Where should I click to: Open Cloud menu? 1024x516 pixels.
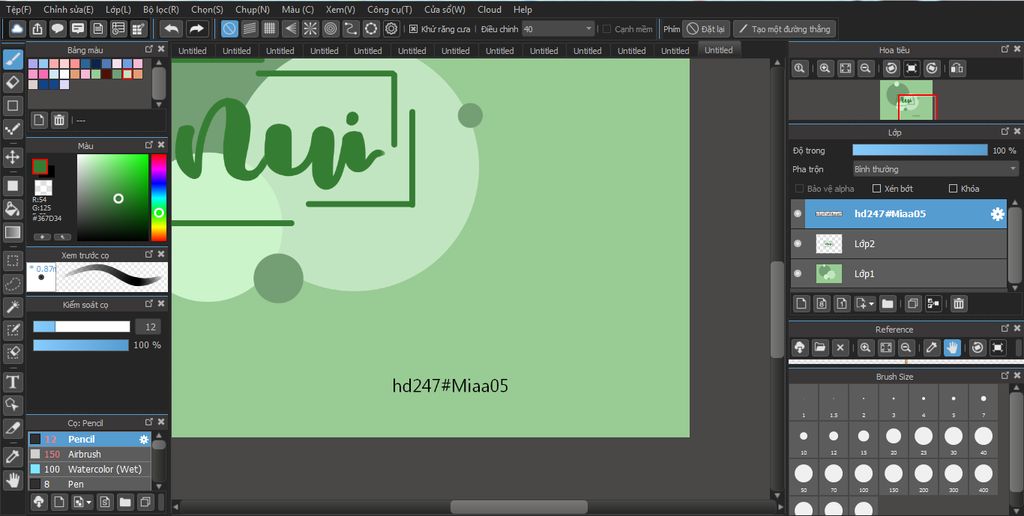[x=489, y=10]
